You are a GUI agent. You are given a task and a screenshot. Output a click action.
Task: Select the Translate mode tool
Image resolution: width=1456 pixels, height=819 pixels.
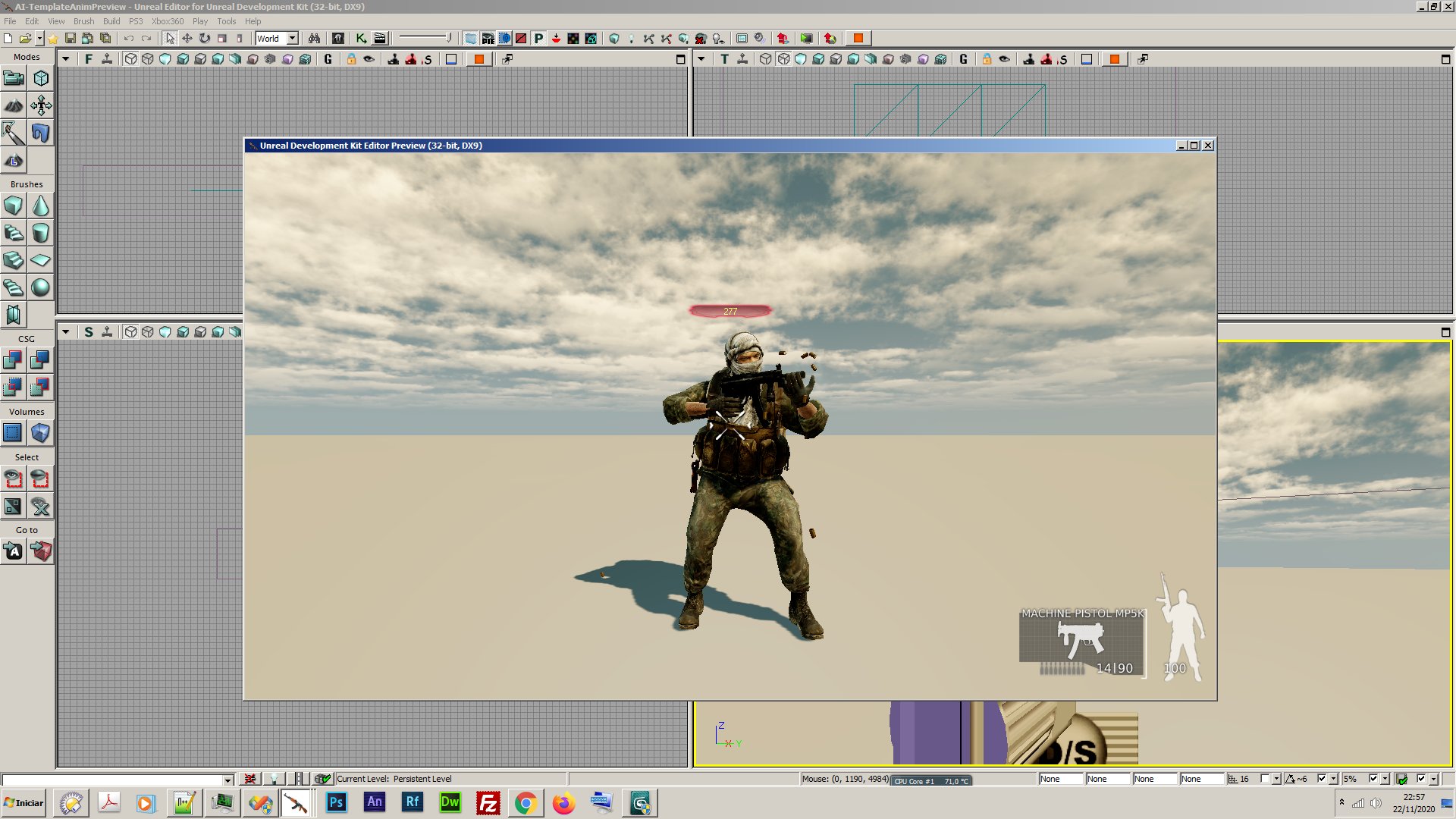[187, 38]
